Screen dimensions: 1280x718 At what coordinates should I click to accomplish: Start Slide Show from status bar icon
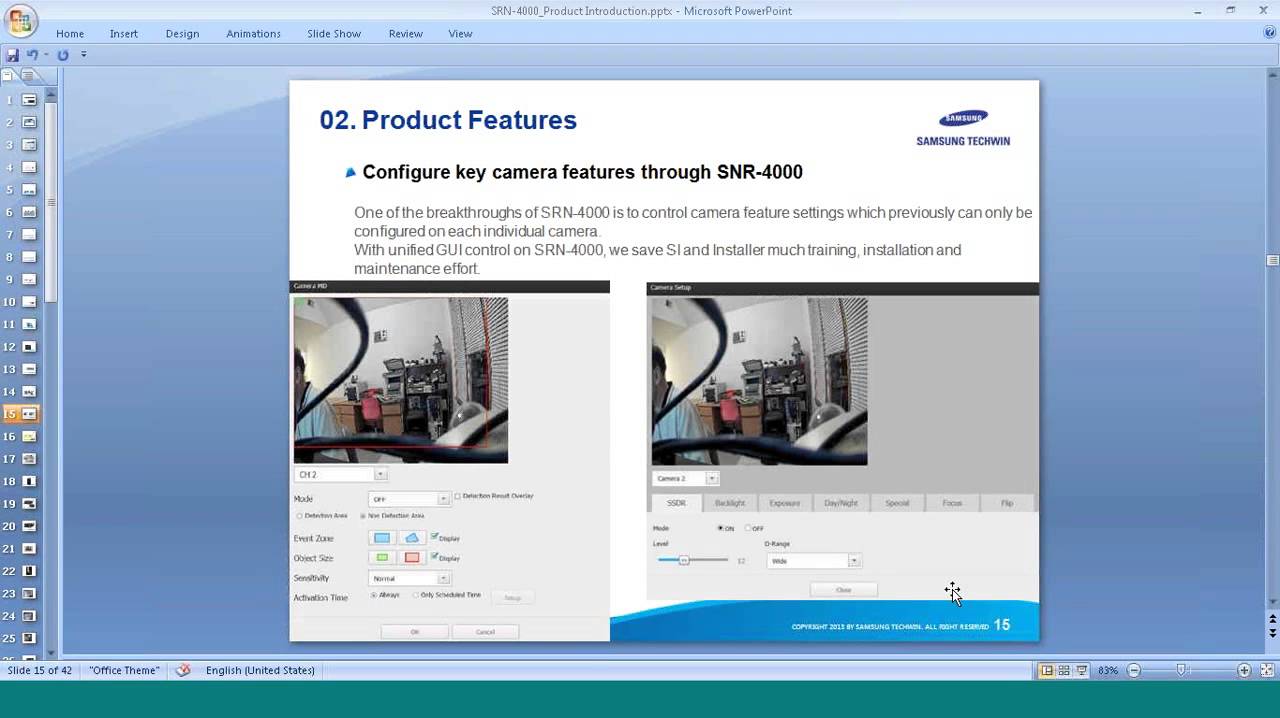1081,670
